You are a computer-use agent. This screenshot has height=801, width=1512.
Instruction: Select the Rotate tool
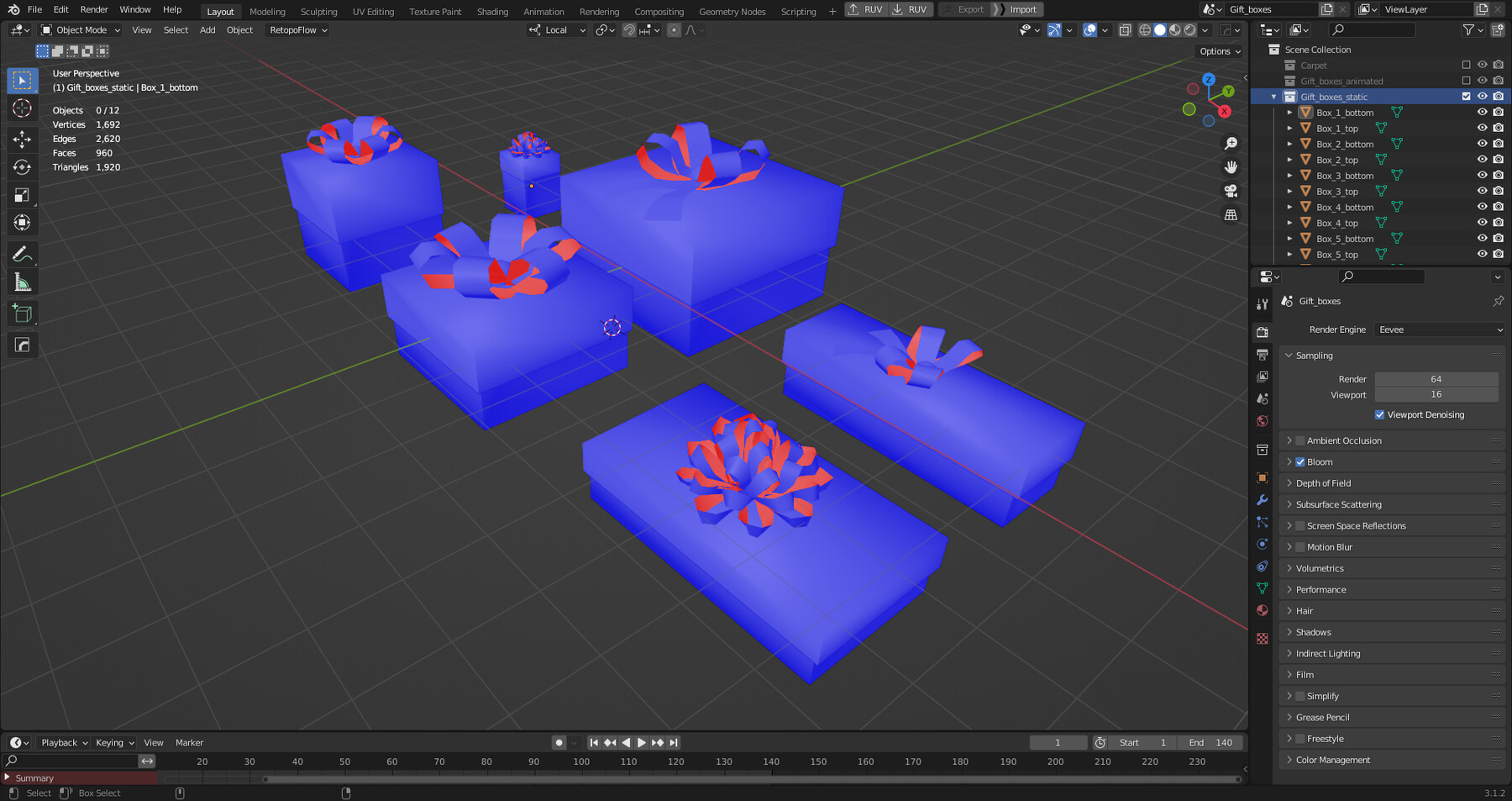coord(22,167)
